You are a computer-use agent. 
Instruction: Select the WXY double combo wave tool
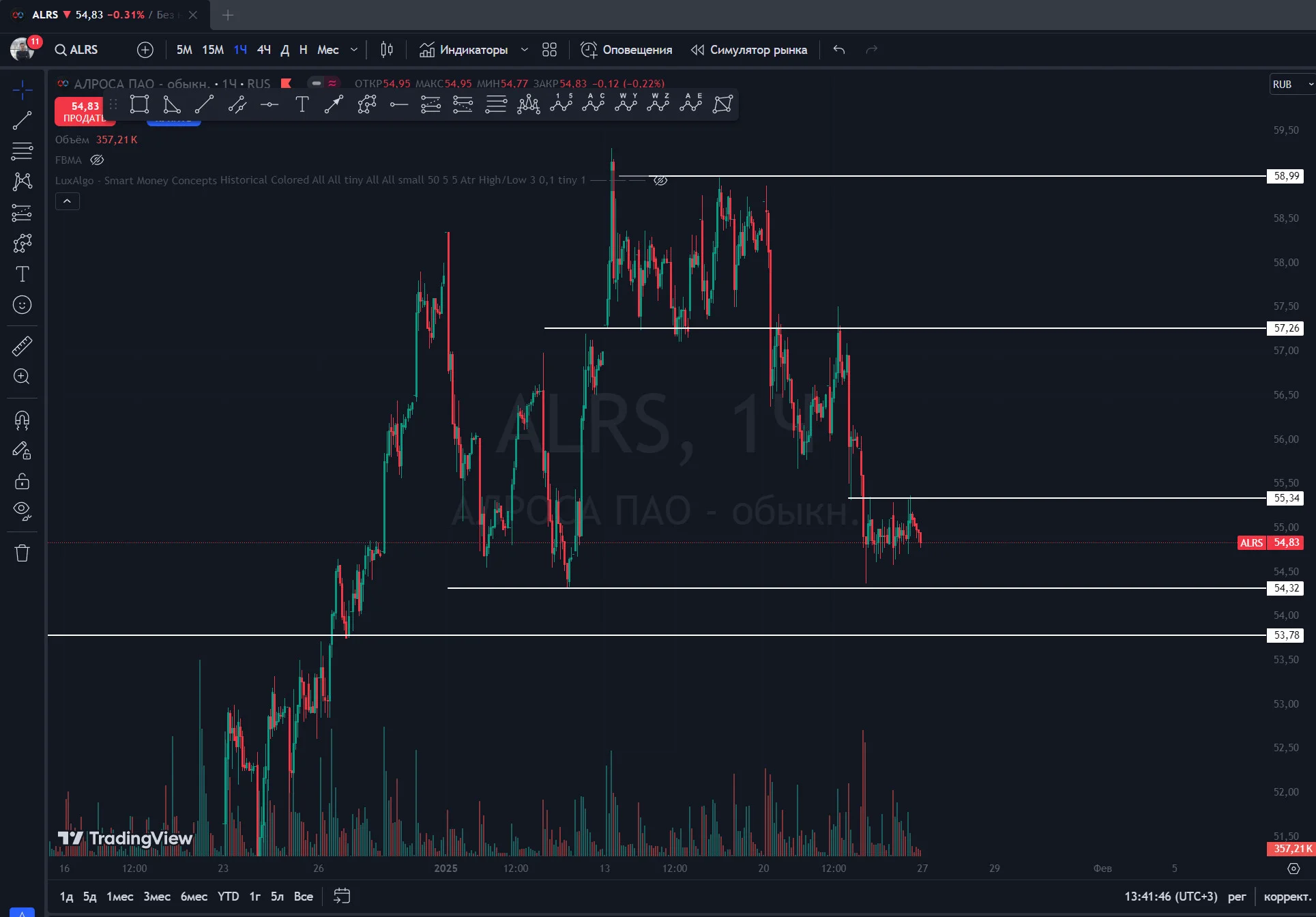pos(626,103)
